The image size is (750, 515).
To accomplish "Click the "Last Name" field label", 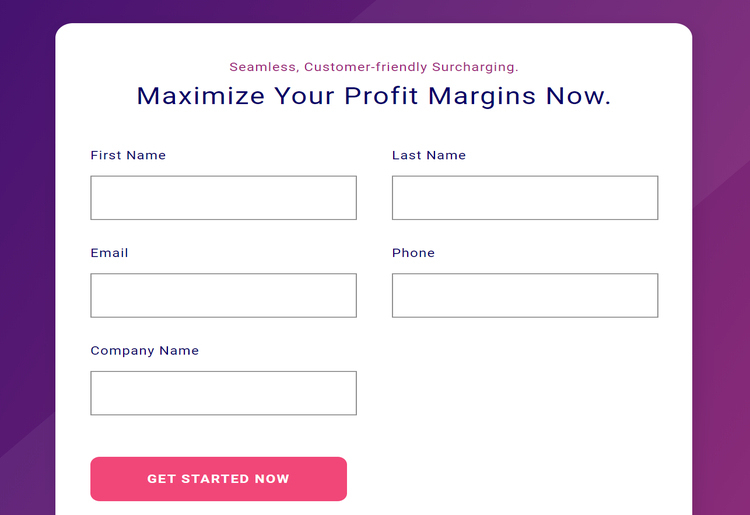I will pos(429,155).
